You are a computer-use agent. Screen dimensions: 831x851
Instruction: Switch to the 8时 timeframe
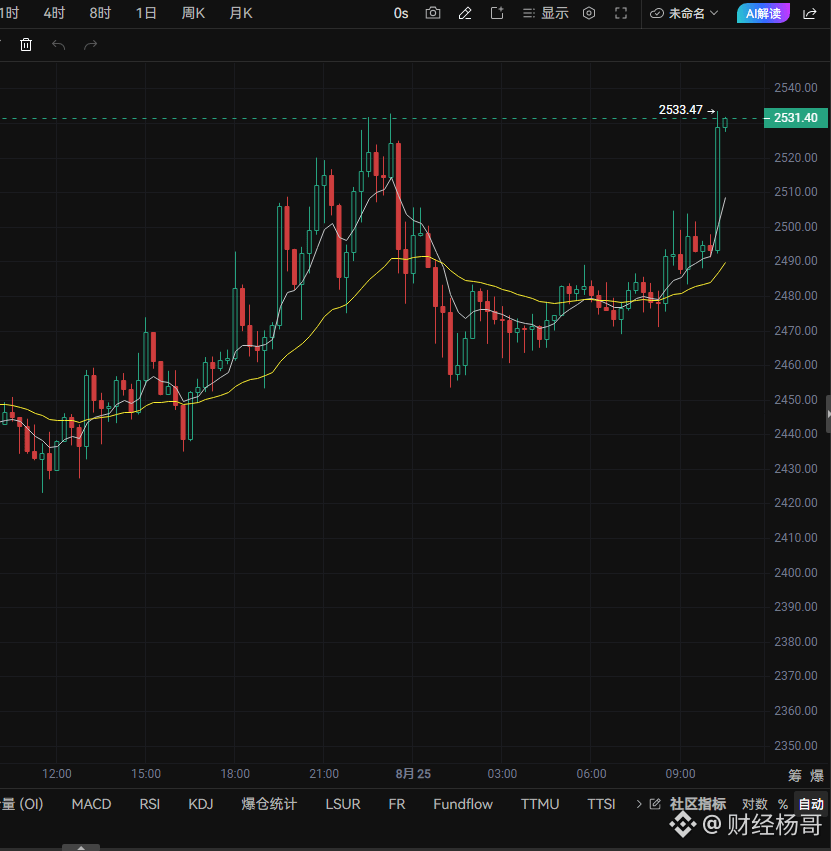coord(100,13)
